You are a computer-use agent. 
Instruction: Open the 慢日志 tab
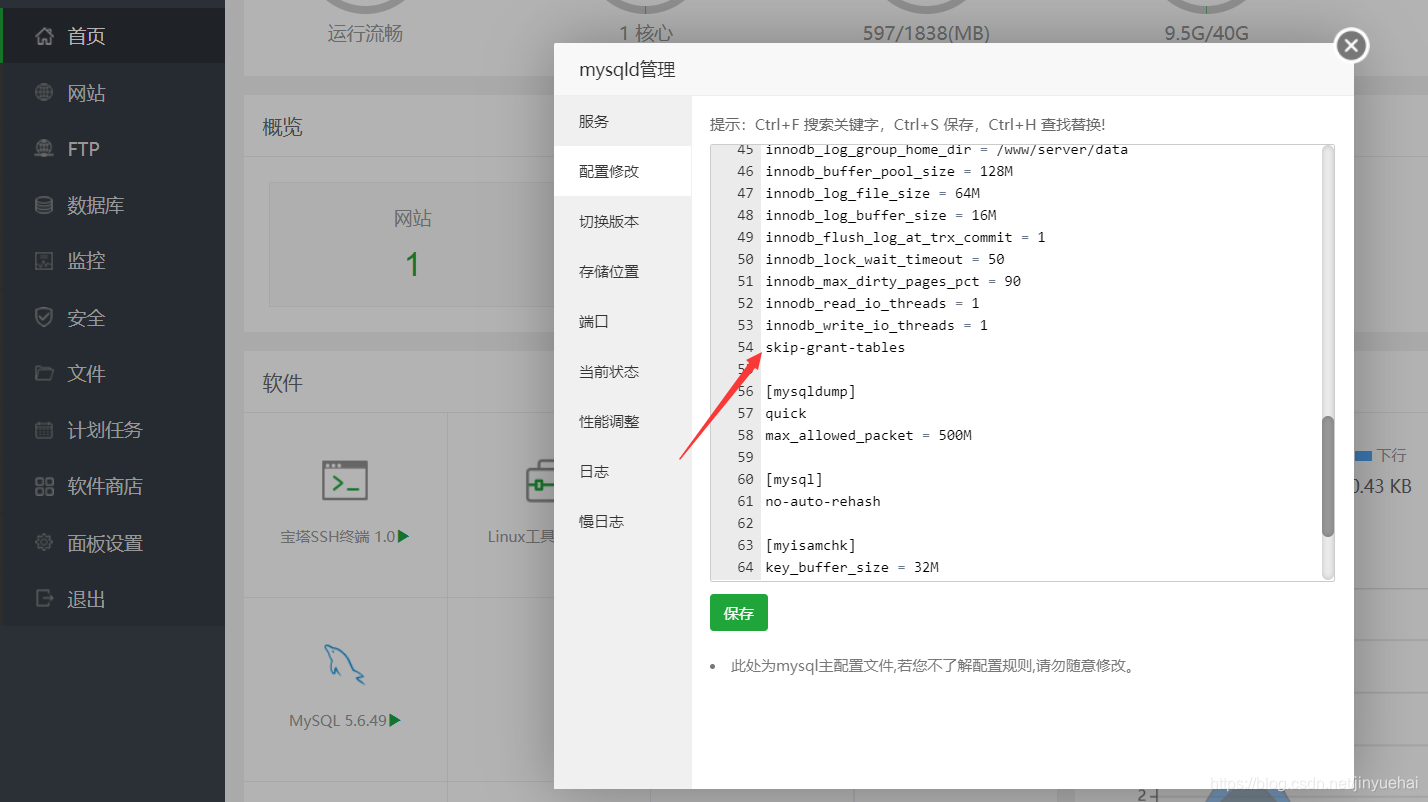pyautogui.click(x=622, y=521)
